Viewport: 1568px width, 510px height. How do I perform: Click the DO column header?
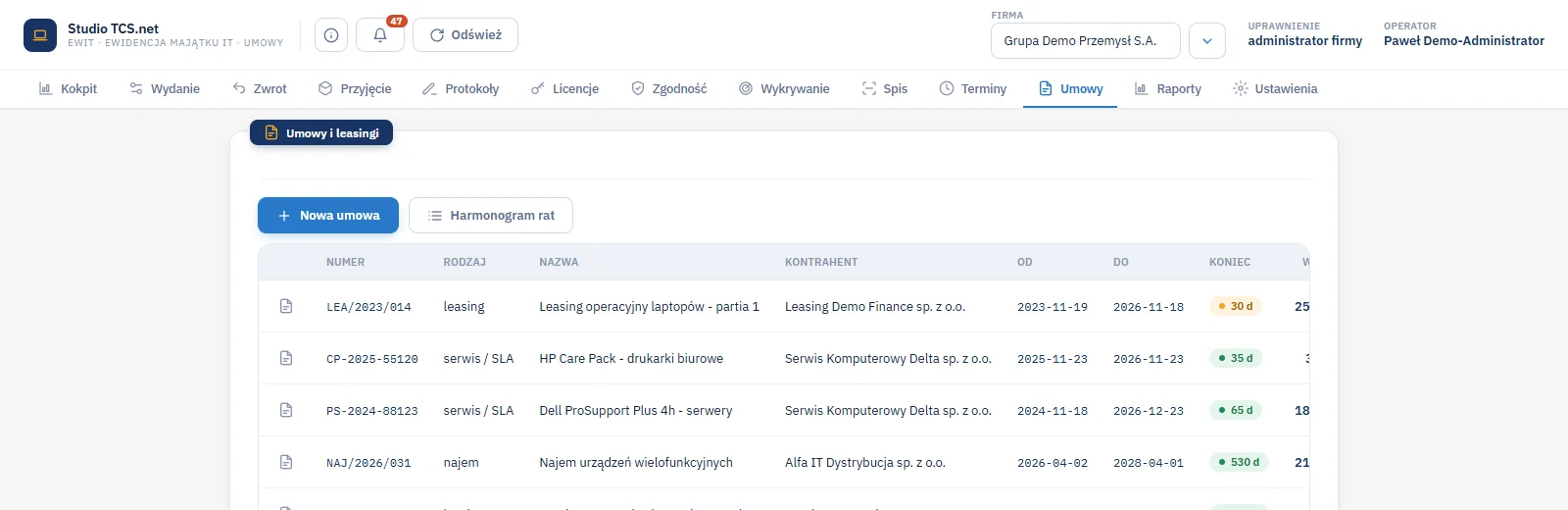(x=1121, y=262)
